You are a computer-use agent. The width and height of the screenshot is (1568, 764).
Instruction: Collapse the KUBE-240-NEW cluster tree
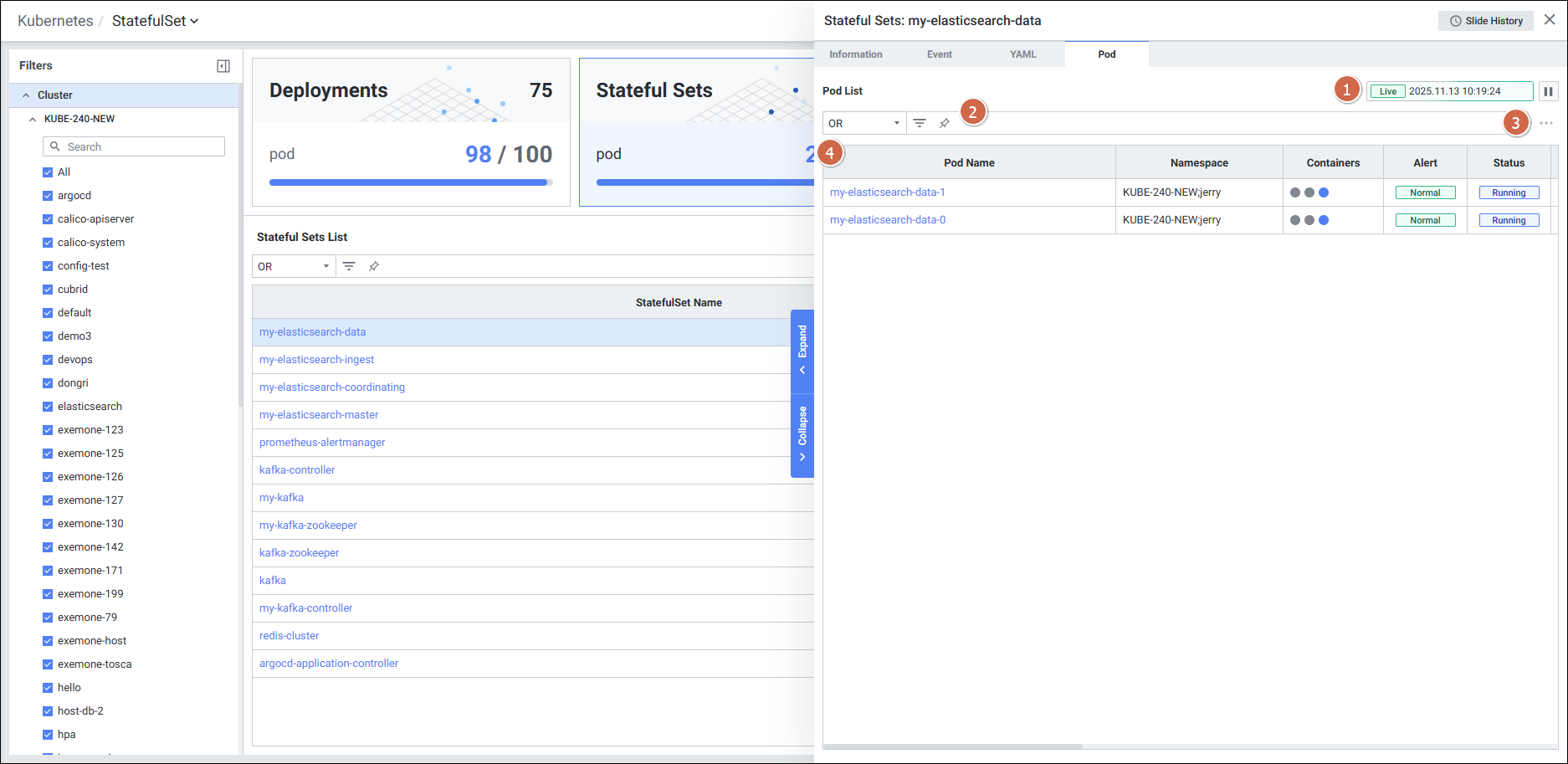coord(33,119)
